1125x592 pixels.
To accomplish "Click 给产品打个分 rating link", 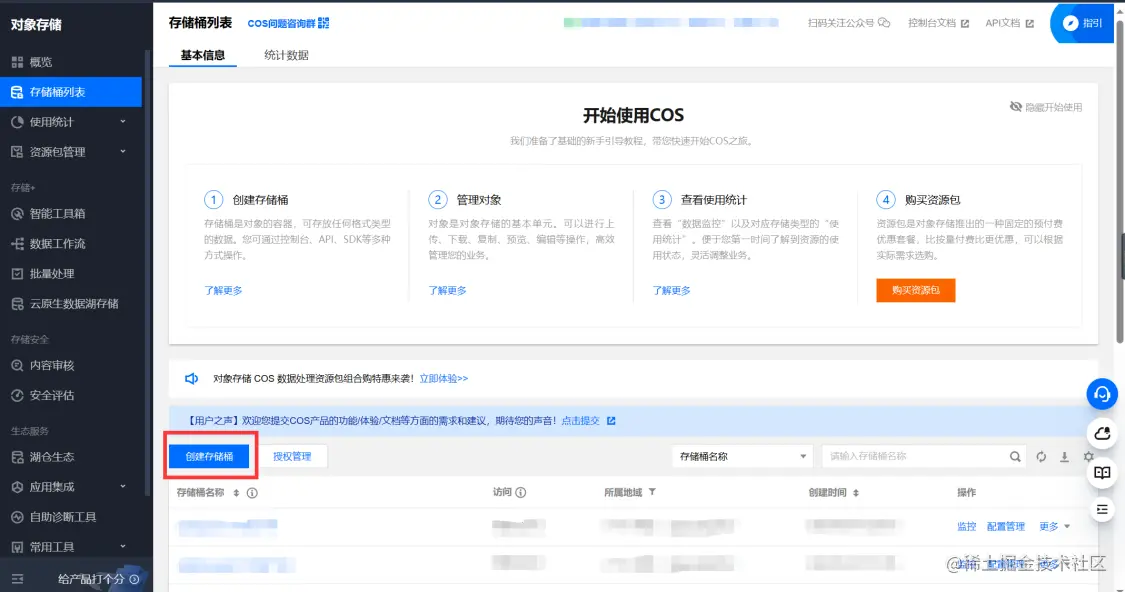I will tap(98, 579).
